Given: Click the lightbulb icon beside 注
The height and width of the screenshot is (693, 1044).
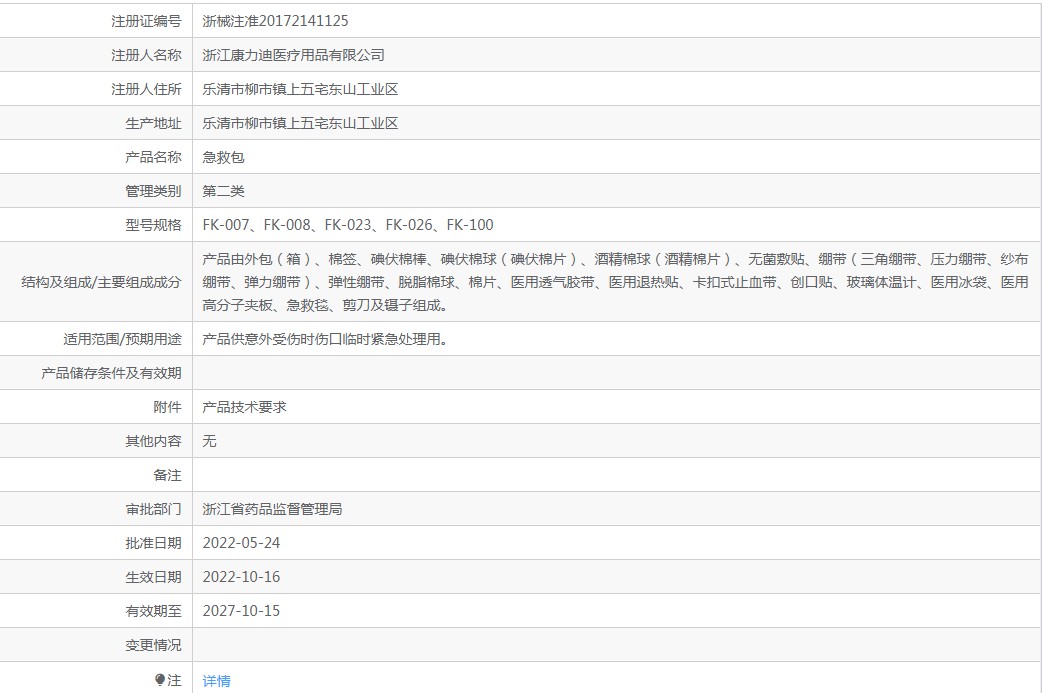Looking at the screenshot, I should (160, 680).
